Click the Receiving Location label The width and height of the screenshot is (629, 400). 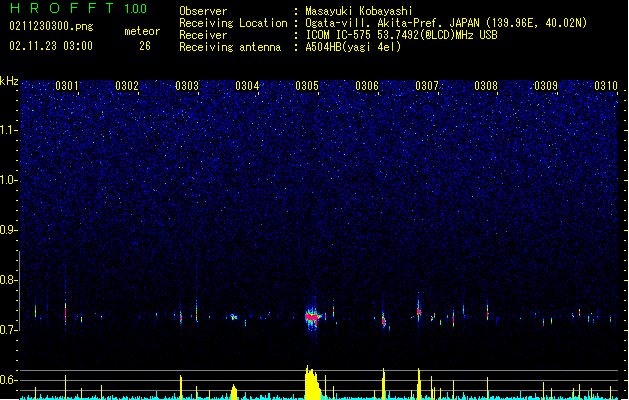[233, 23]
